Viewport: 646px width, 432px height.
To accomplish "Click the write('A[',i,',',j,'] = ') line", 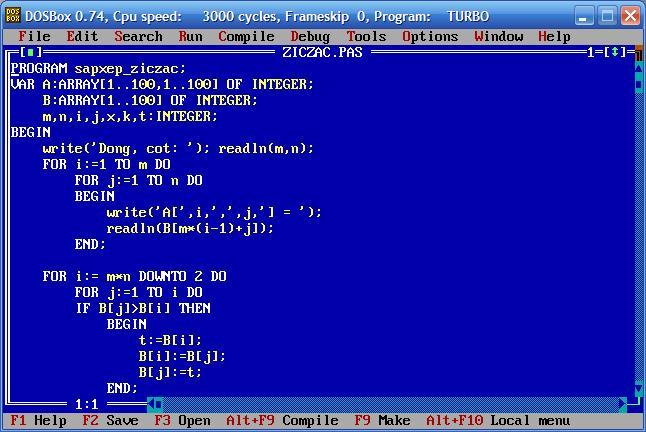I will [214, 212].
